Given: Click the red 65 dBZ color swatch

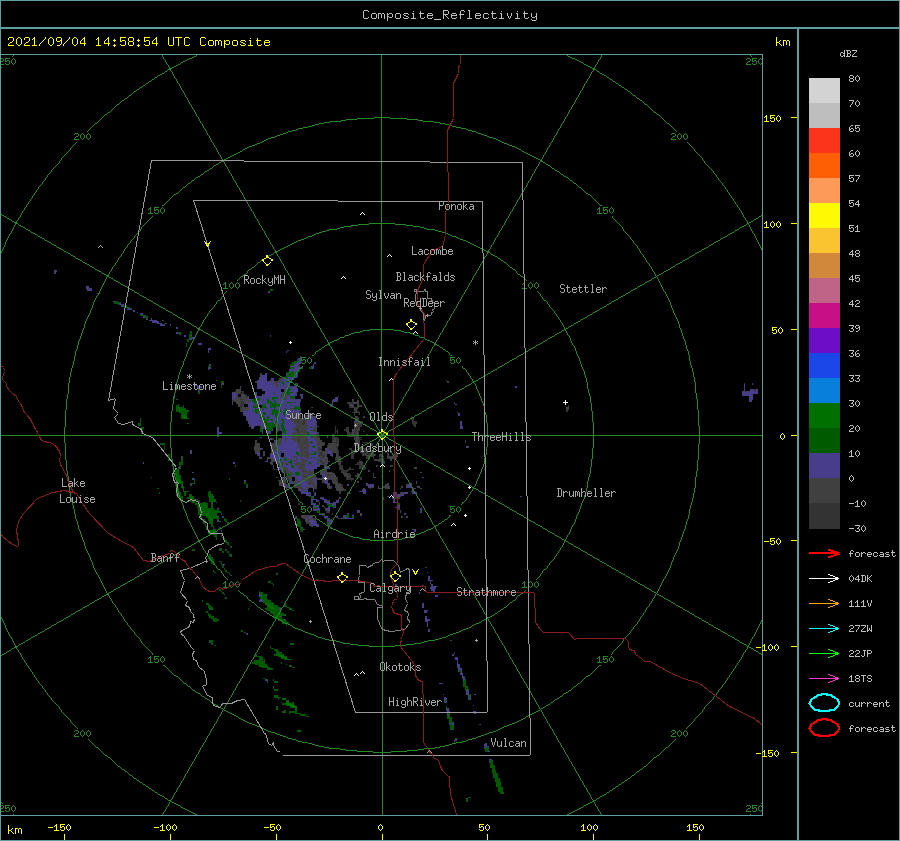Looking at the screenshot, I should click(x=824, y=141).
